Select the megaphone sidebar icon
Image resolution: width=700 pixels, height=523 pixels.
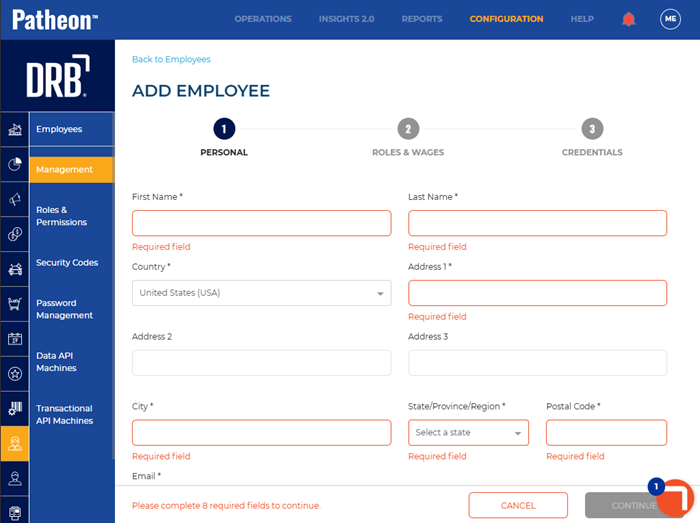pos(15,200)
